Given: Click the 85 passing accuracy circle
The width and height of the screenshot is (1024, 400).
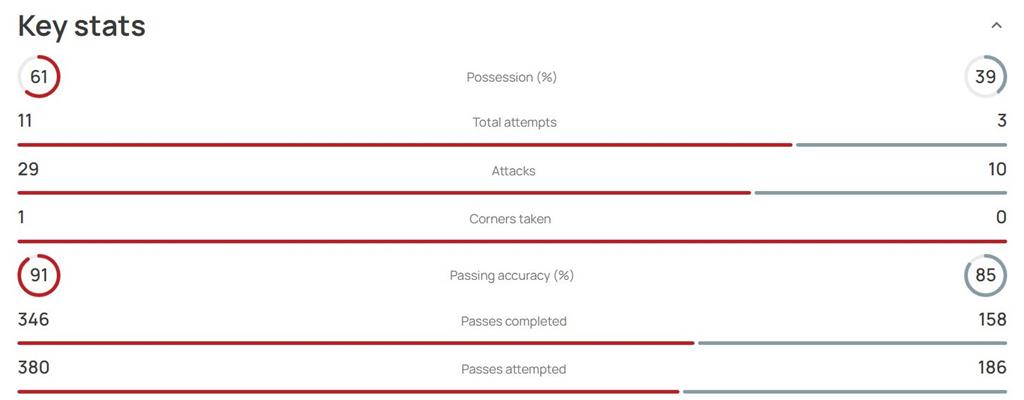Looking at the screenshot, I should pyautogui.click(x=985, y=276).
